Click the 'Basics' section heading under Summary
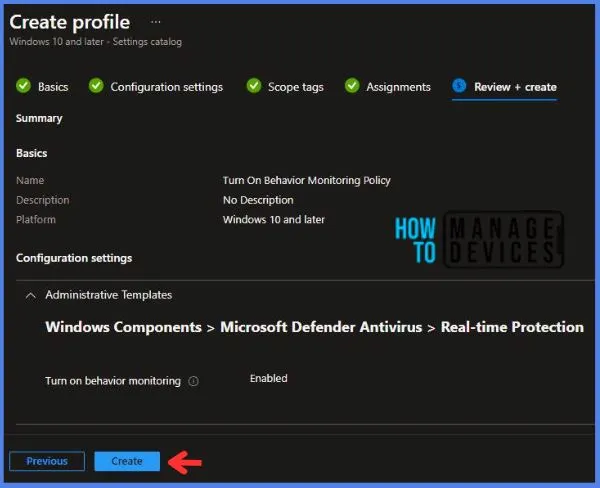 (32, 153)
